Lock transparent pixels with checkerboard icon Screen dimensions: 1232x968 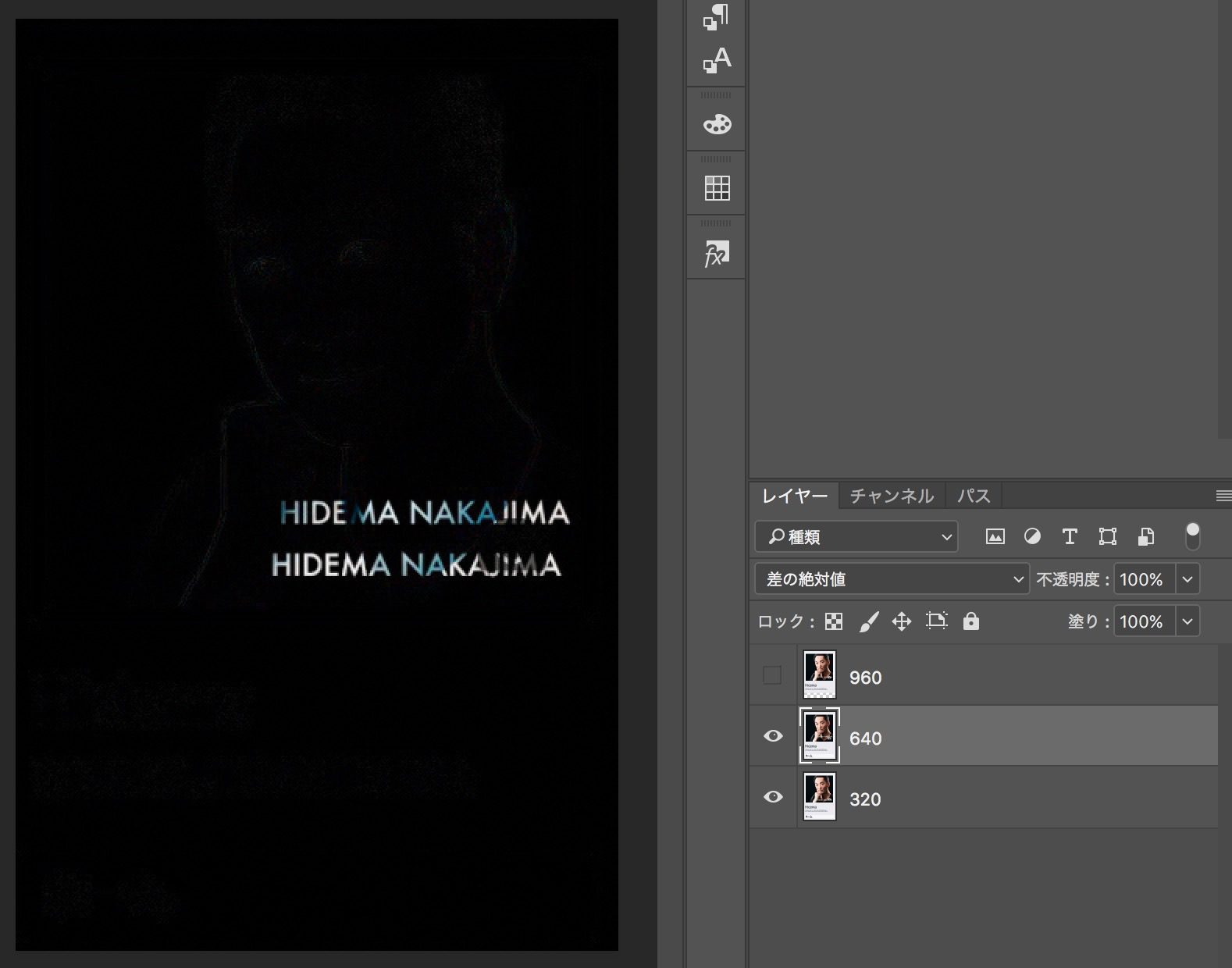(x=834, y=621)
